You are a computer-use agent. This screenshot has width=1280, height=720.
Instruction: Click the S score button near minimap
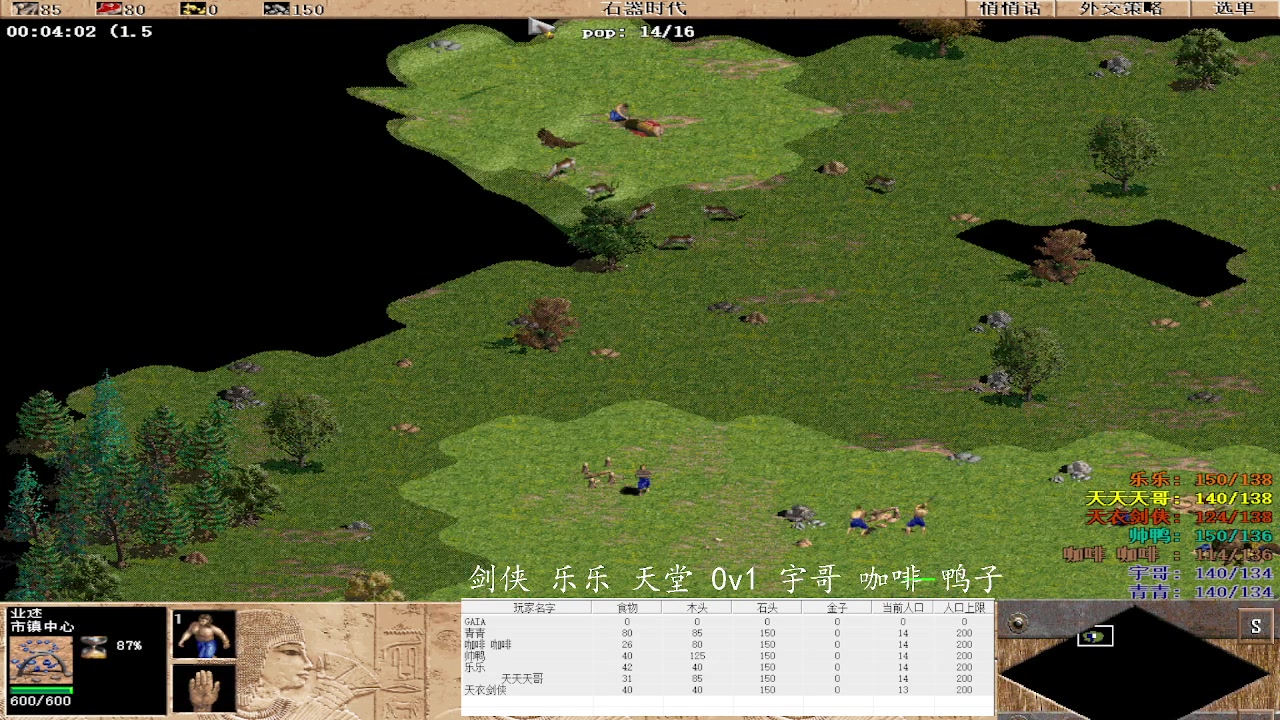coord(1256,626)
